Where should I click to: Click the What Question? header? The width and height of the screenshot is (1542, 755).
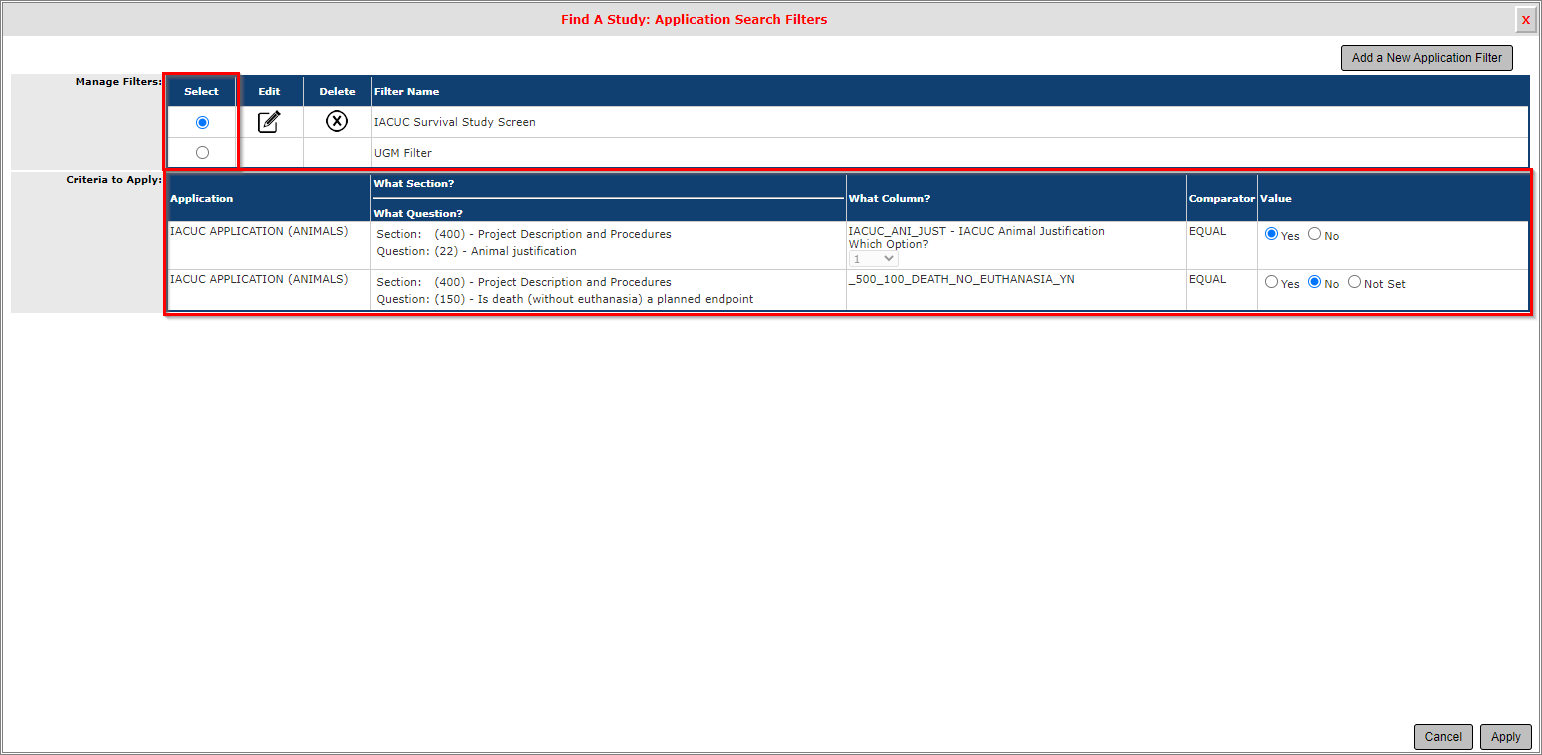pyautogui.click(x=418, y=213)
